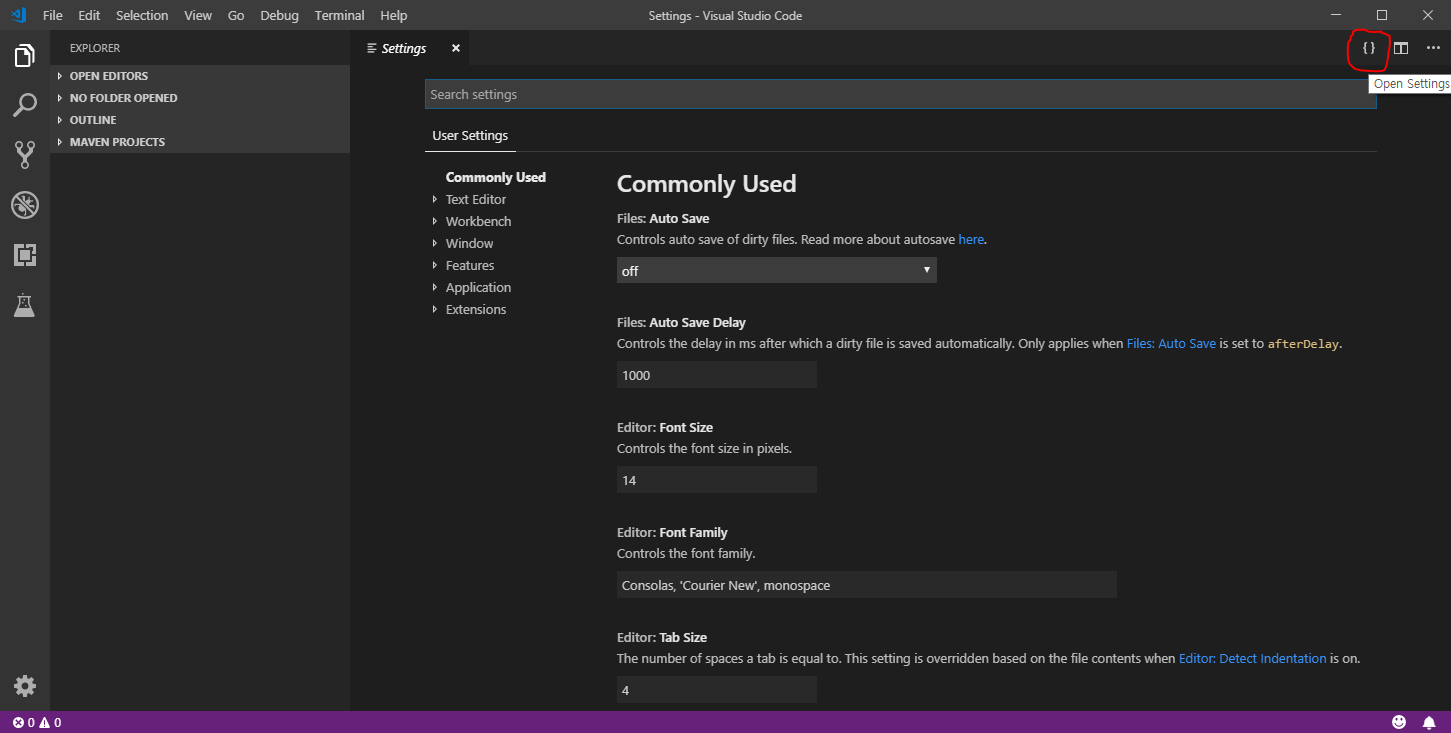Screen dimensions: 1451x733
Task: Open the Search view in activity bar
Action: coord(25,105)
